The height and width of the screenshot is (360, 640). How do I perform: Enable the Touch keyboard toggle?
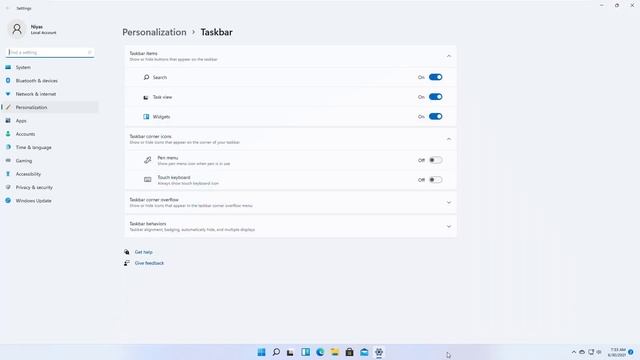click(436, 180)
